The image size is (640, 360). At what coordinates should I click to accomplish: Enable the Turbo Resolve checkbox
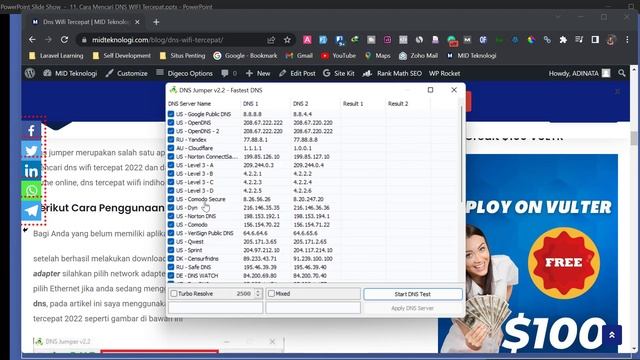click(174, 293)
